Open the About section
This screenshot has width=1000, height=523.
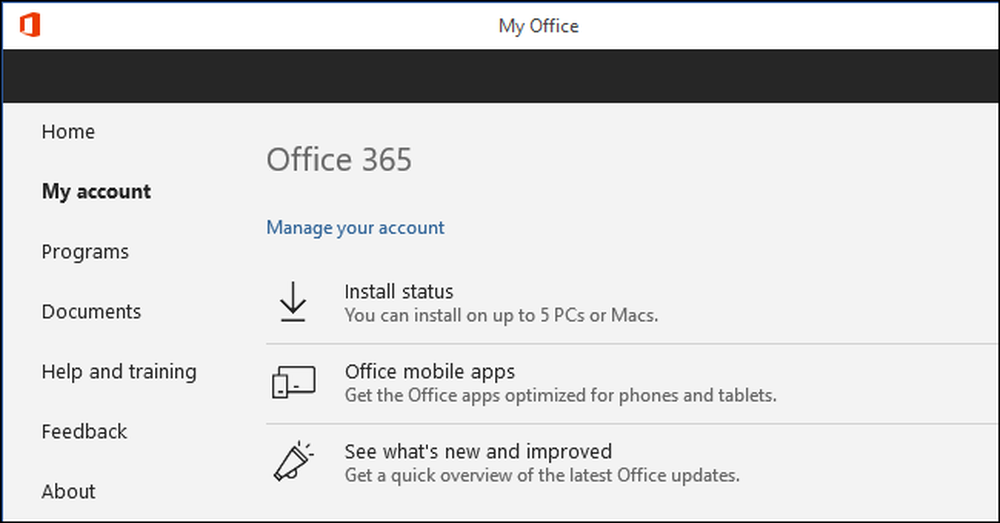pyautogui.click(x=68, y=491)
